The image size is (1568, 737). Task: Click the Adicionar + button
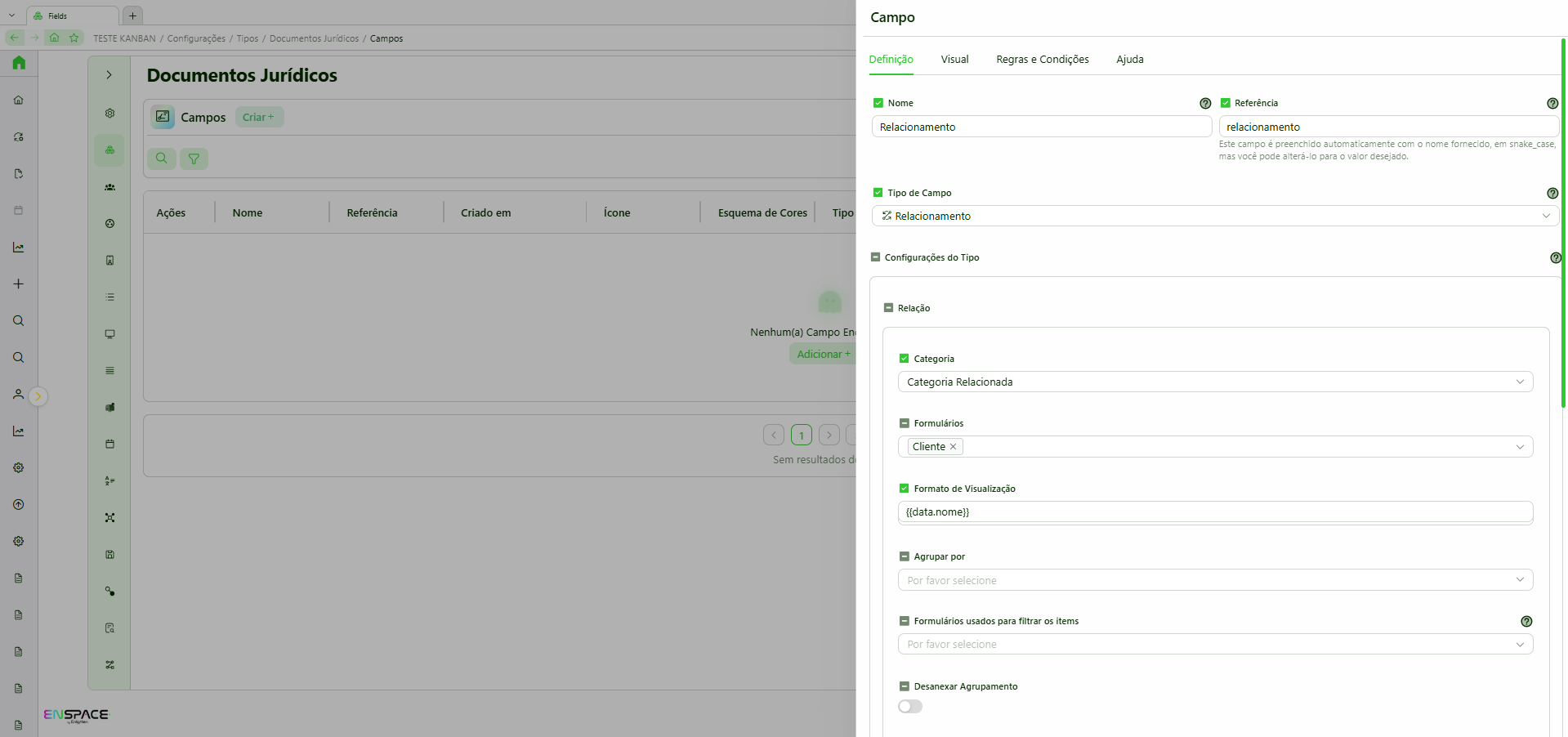coord(824,354)
